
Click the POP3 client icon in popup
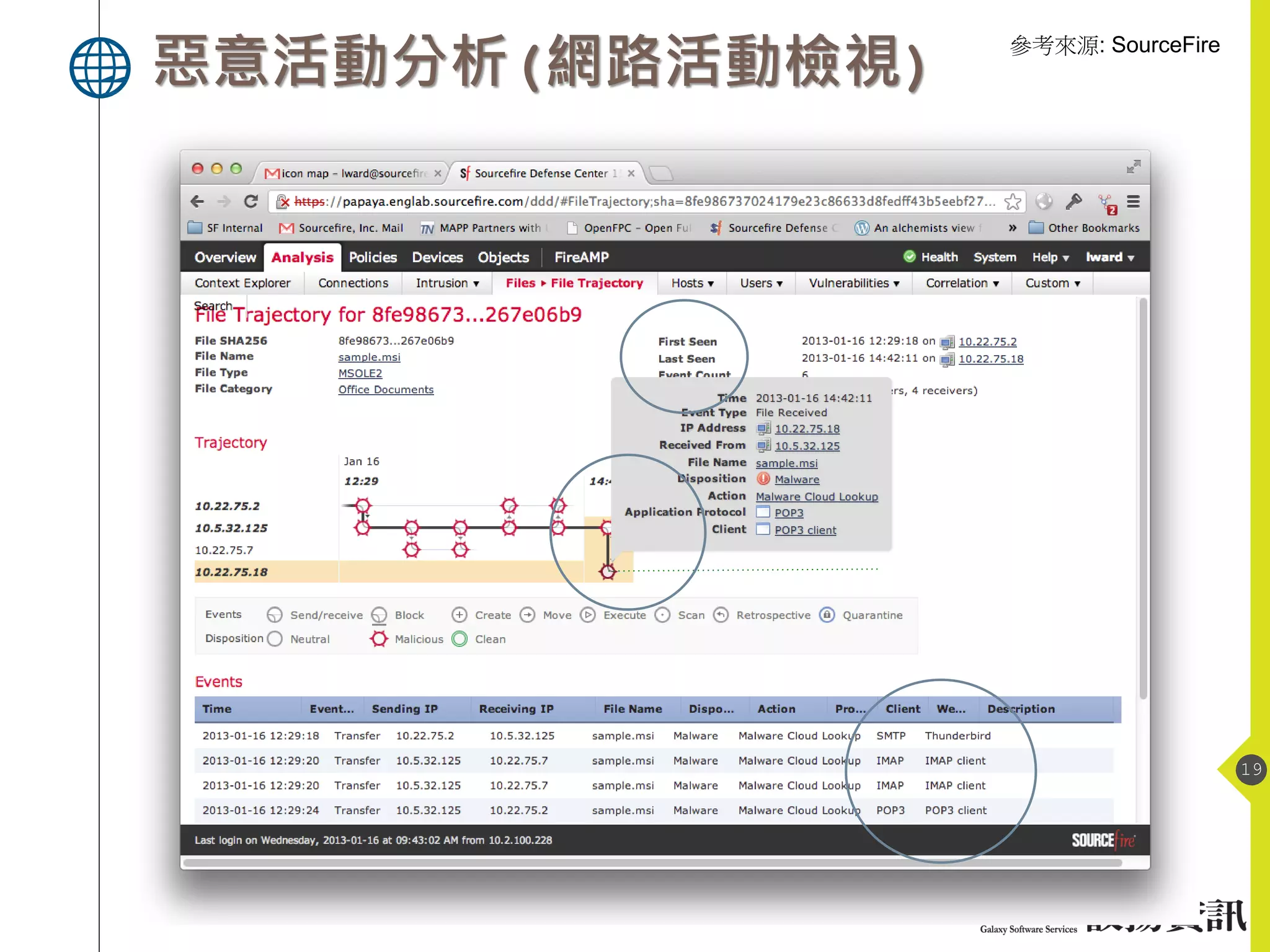tap(763, 529)
